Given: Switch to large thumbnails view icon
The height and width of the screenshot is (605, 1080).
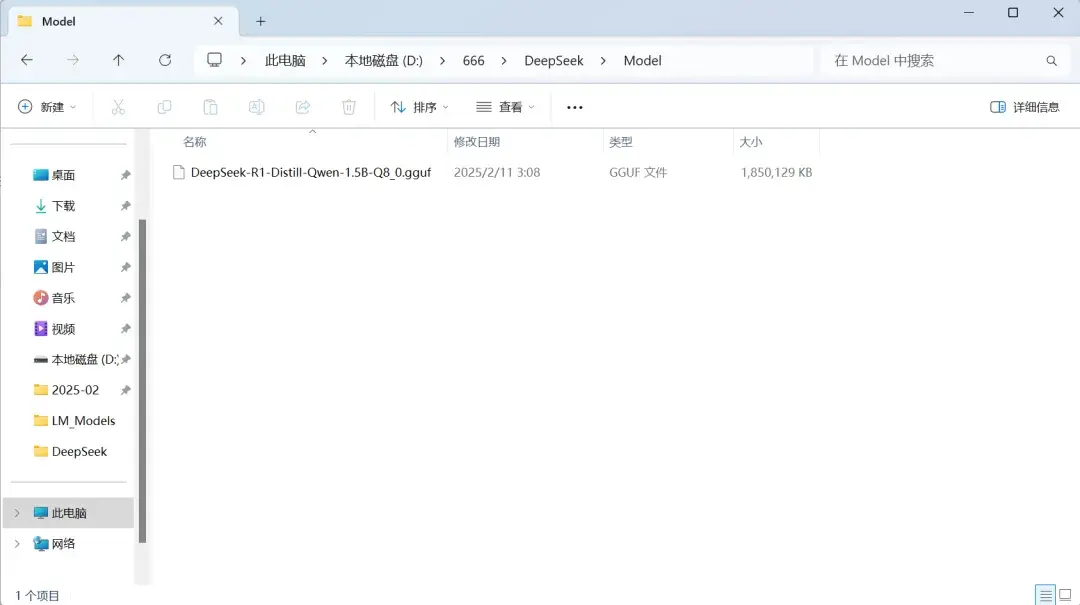Looking at the screenshot, I should [x=1066, y=595].
